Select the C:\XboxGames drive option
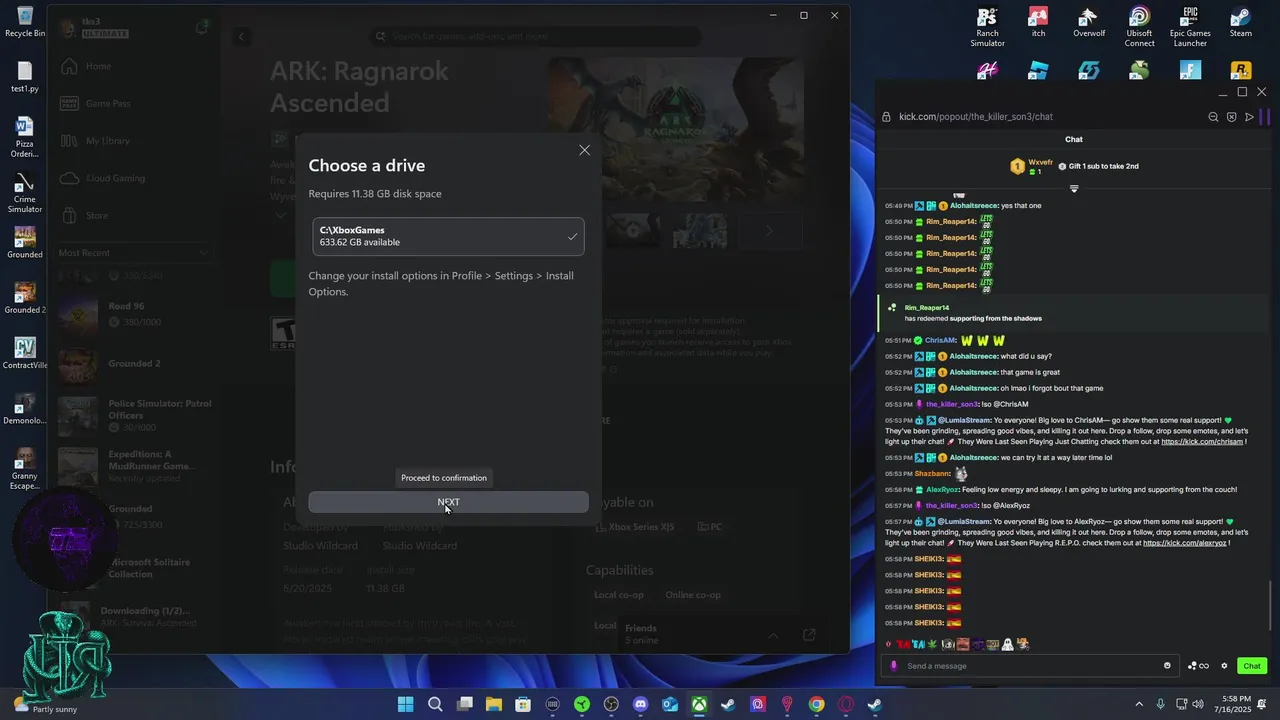This screenshot has width=1280, height=720. click(x=448, y=236)
